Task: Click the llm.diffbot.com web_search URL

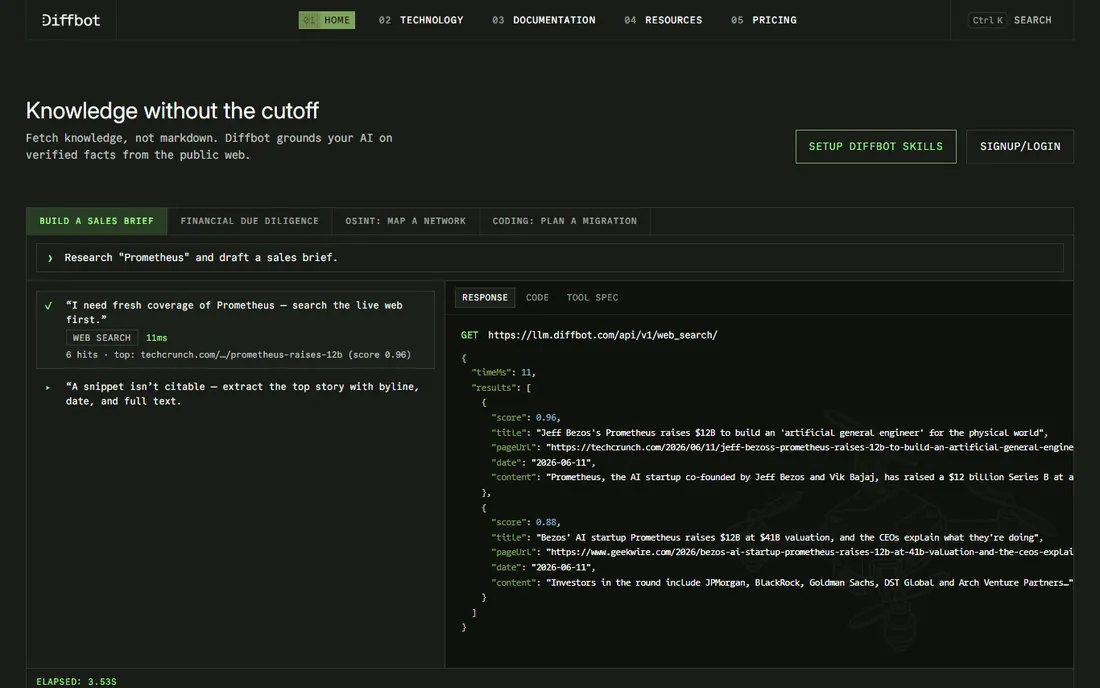Action: point(603,335)
